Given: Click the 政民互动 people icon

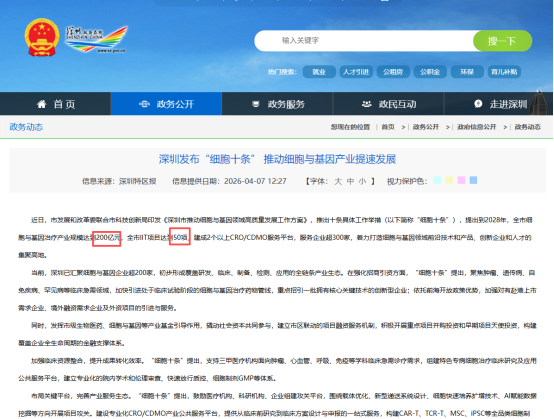Looking at the screenshot, I should click(x=367, y=104).
